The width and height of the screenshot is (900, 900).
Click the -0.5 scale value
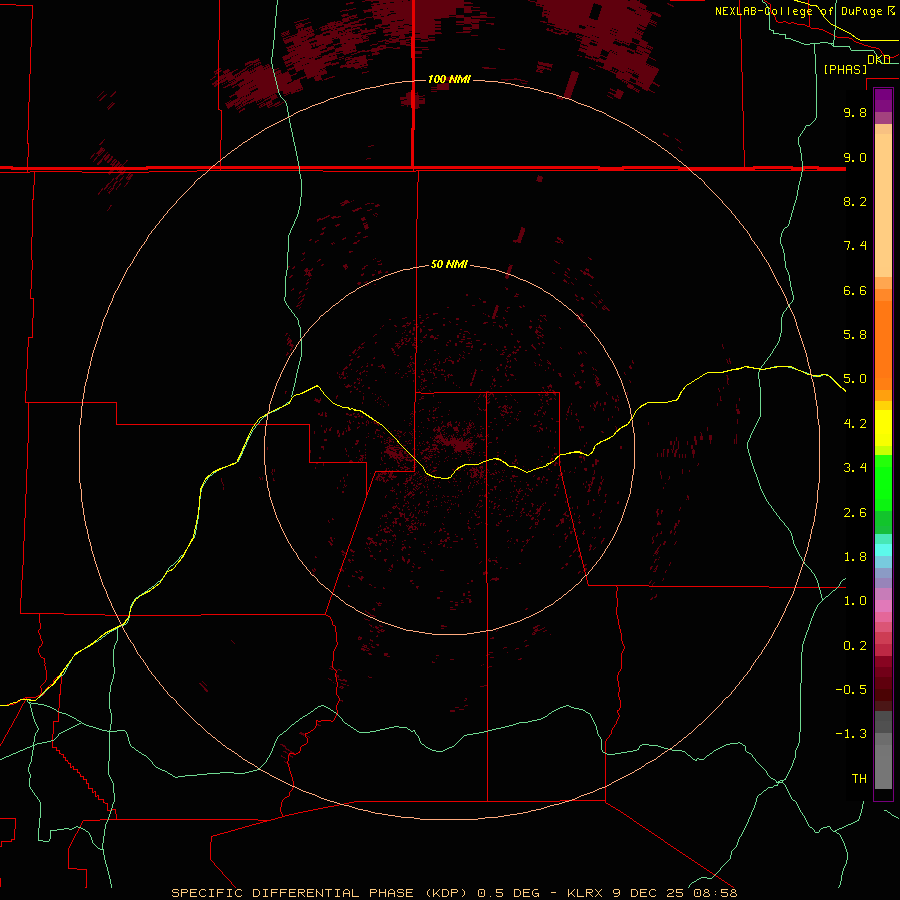851,690
